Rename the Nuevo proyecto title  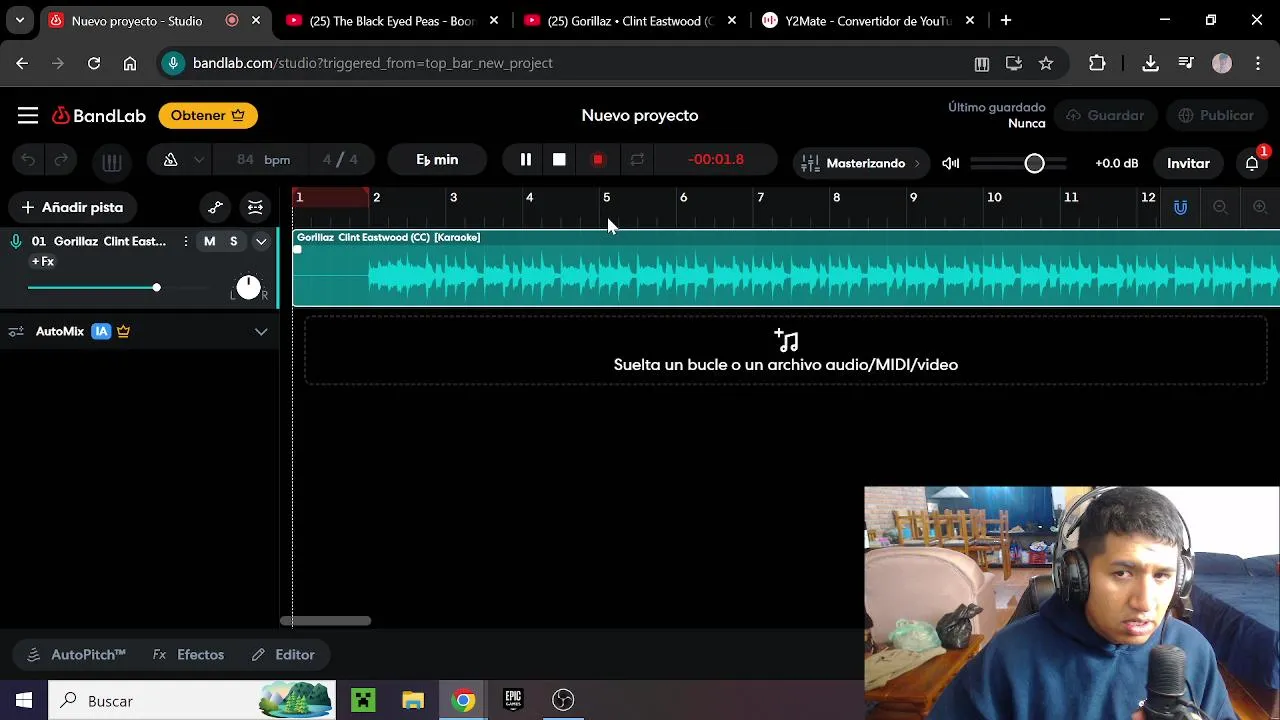pyautogui.click(x=640, y=116)
